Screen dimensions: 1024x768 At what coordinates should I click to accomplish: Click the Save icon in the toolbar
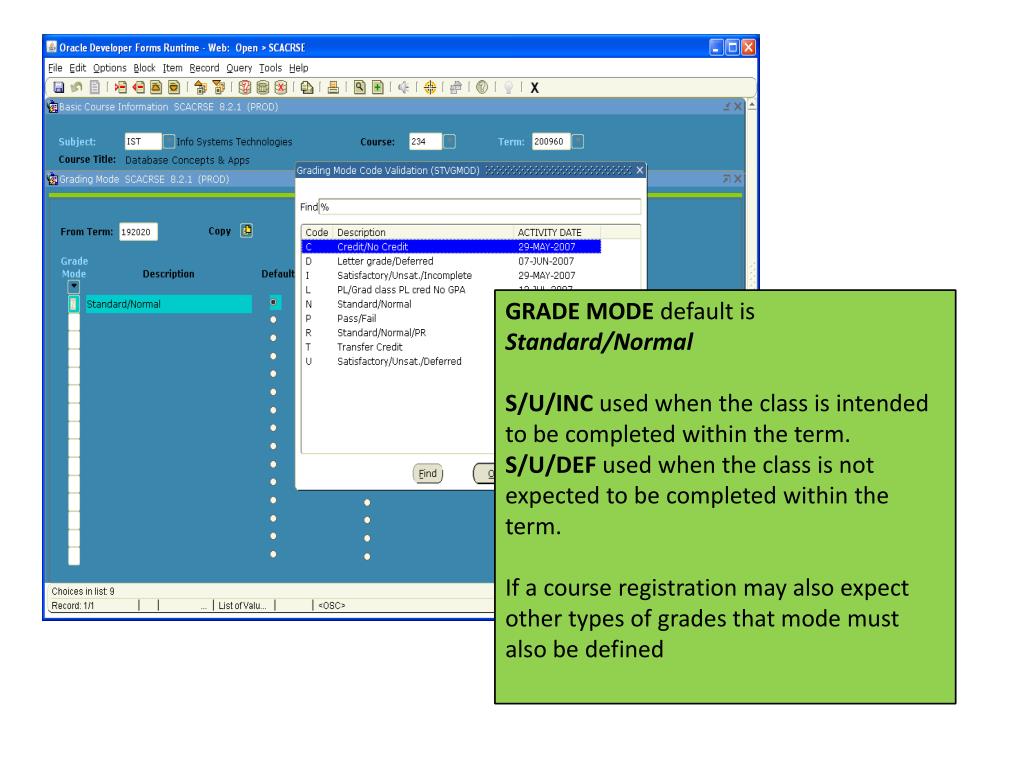(x=59, y=87)
